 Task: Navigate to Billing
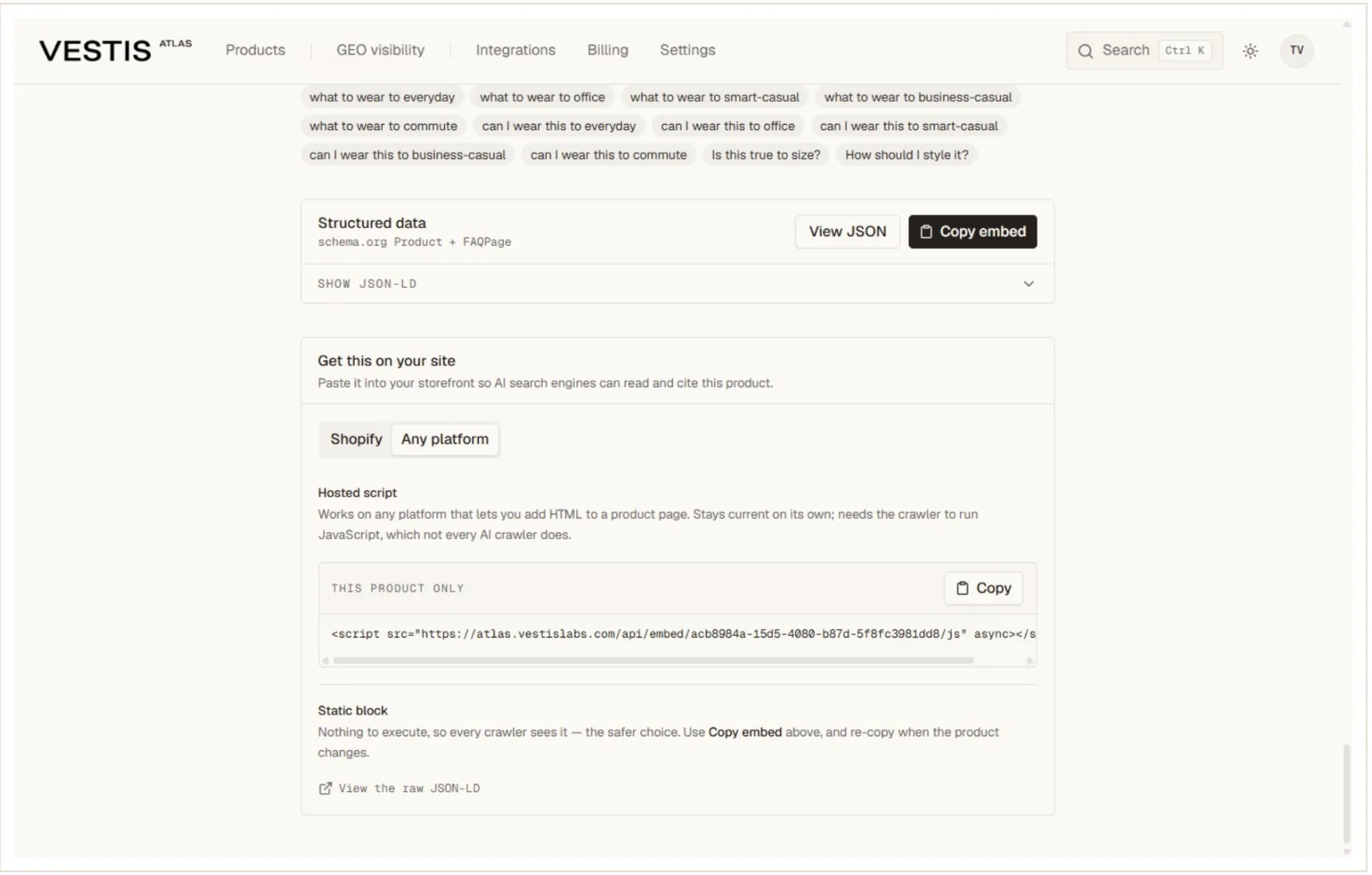609,50
